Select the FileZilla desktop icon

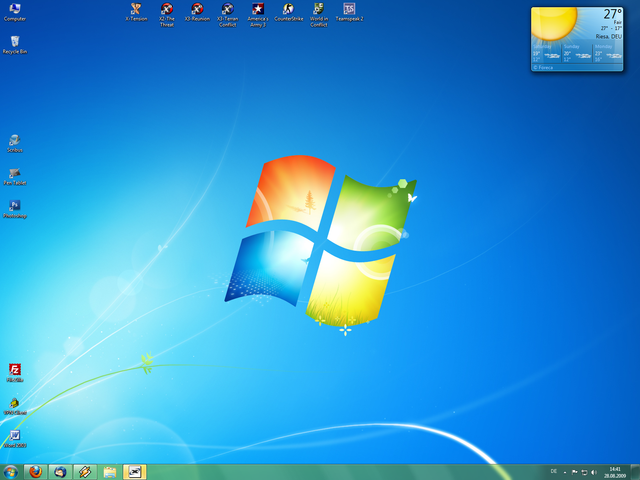(x=14, y=371)
